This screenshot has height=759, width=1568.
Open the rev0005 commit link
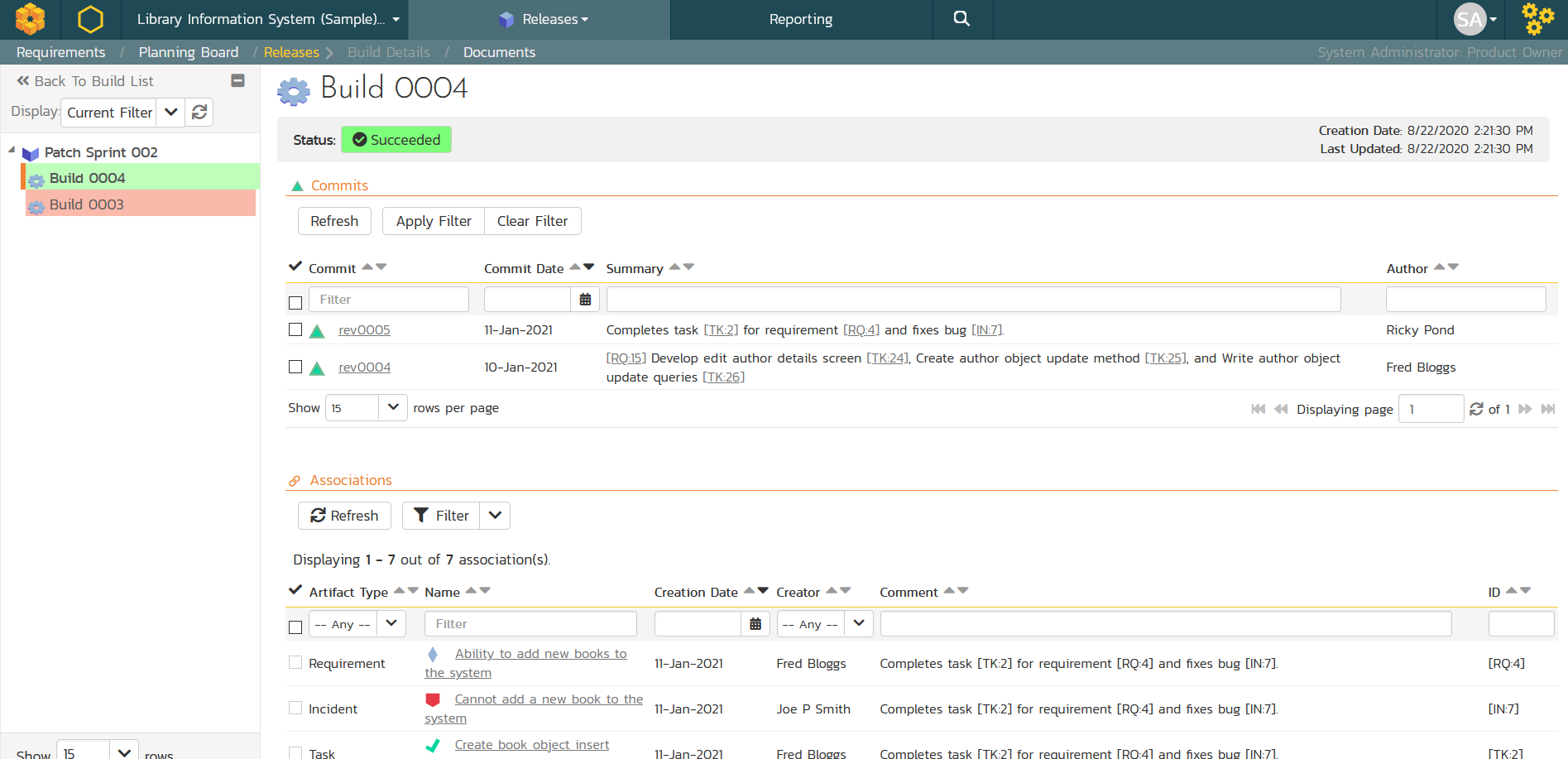pos(364,329)
